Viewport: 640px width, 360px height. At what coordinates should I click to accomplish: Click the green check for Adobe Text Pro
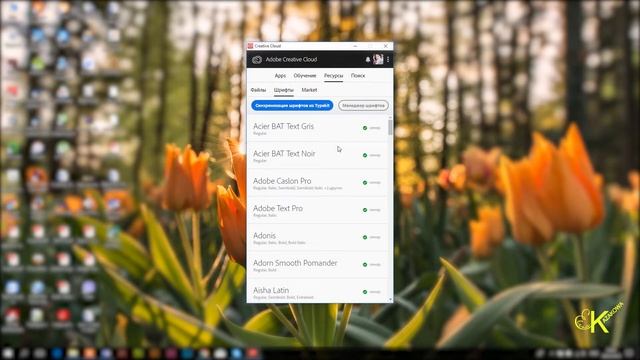(x=365, y=210)
